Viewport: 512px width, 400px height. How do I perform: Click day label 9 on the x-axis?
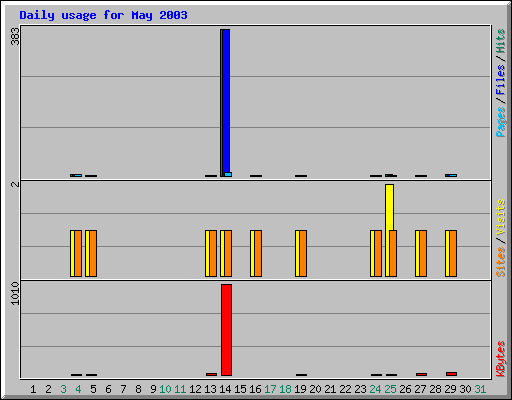[153, 389]
